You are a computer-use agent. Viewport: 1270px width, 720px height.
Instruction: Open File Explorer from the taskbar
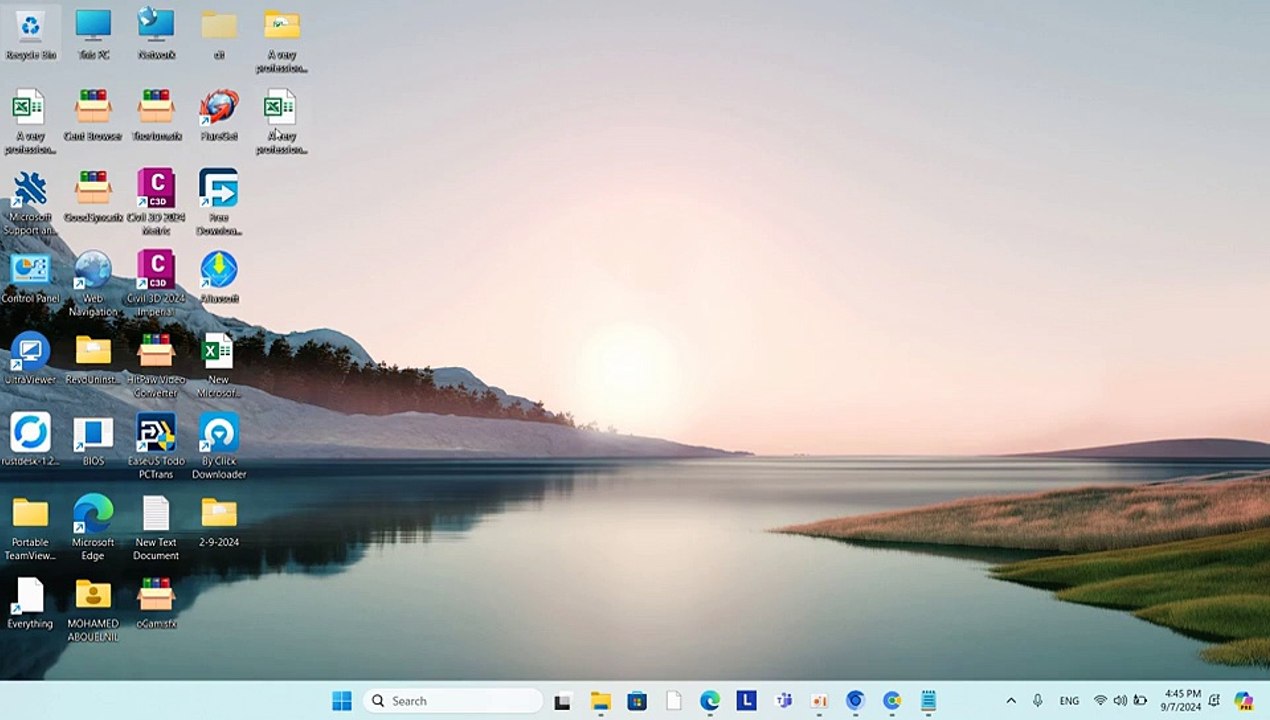[600, 701]
